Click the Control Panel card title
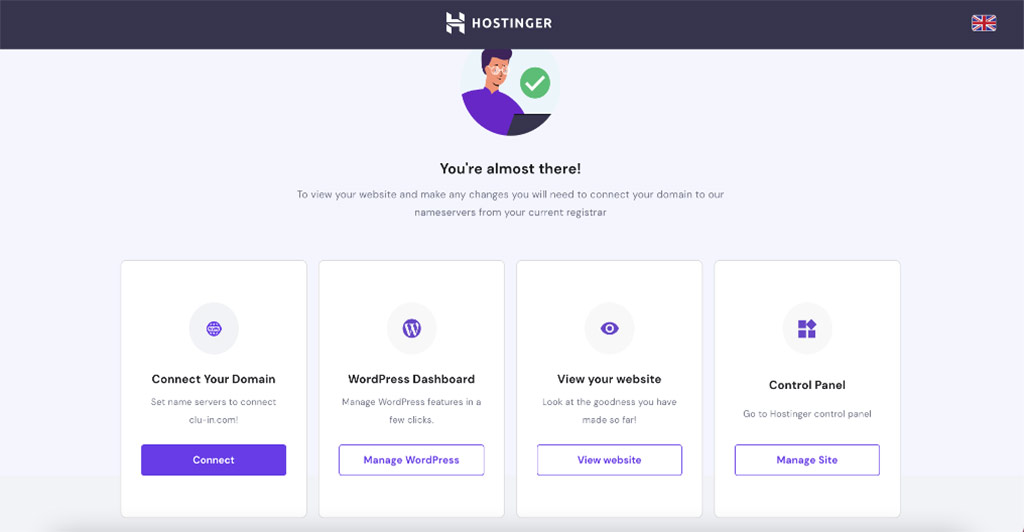The image size is (1024, 532). 807,385
